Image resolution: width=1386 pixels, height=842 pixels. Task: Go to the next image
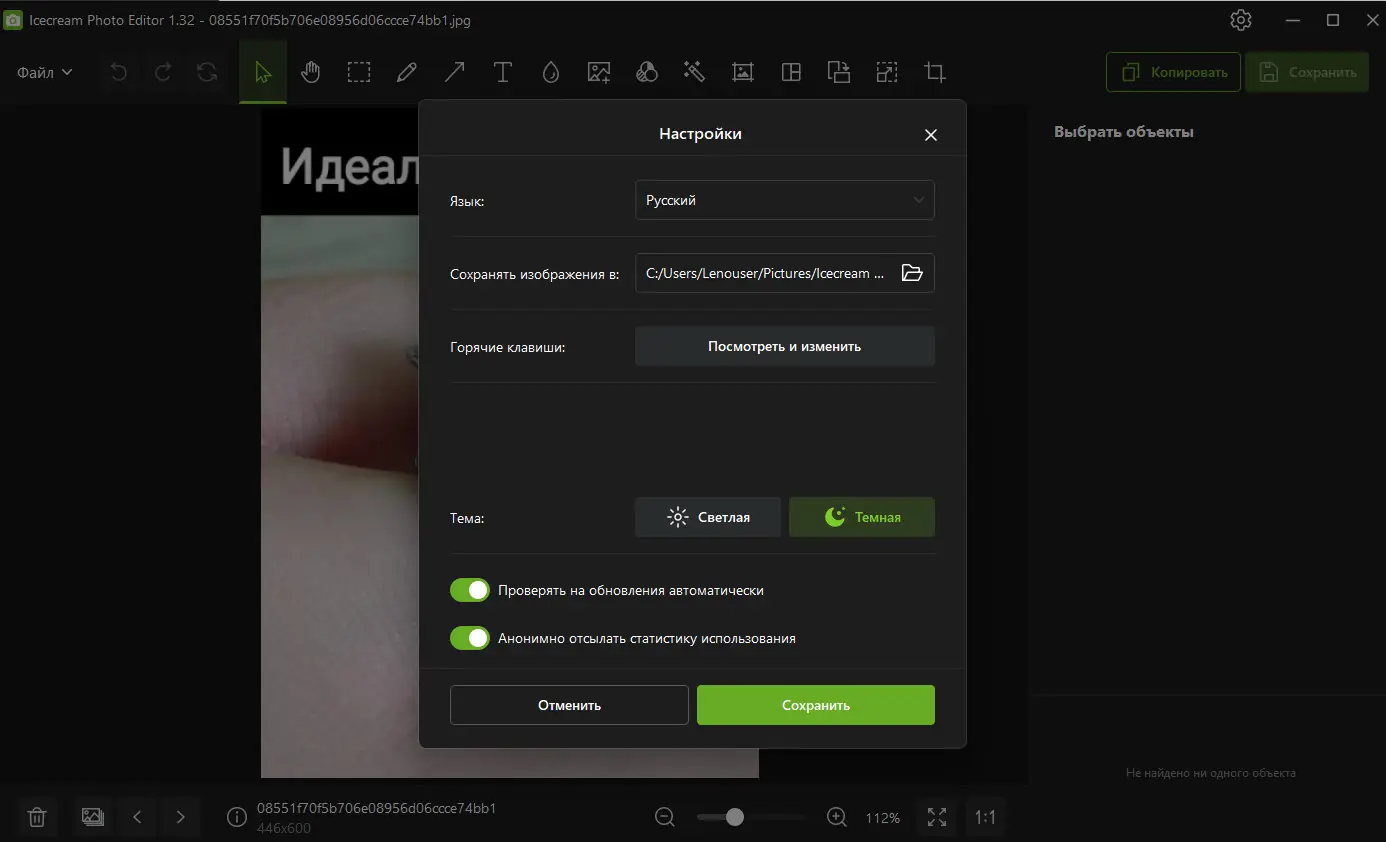[180, 817]
